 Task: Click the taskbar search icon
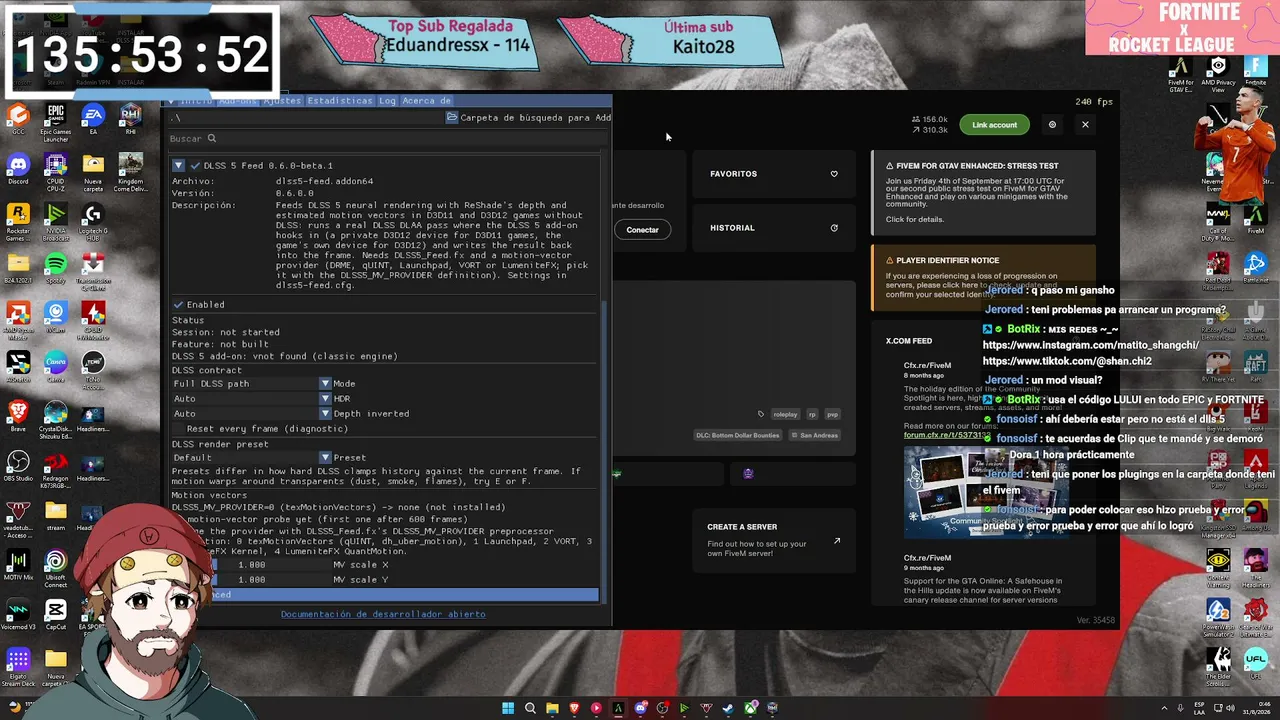[530, 708]
